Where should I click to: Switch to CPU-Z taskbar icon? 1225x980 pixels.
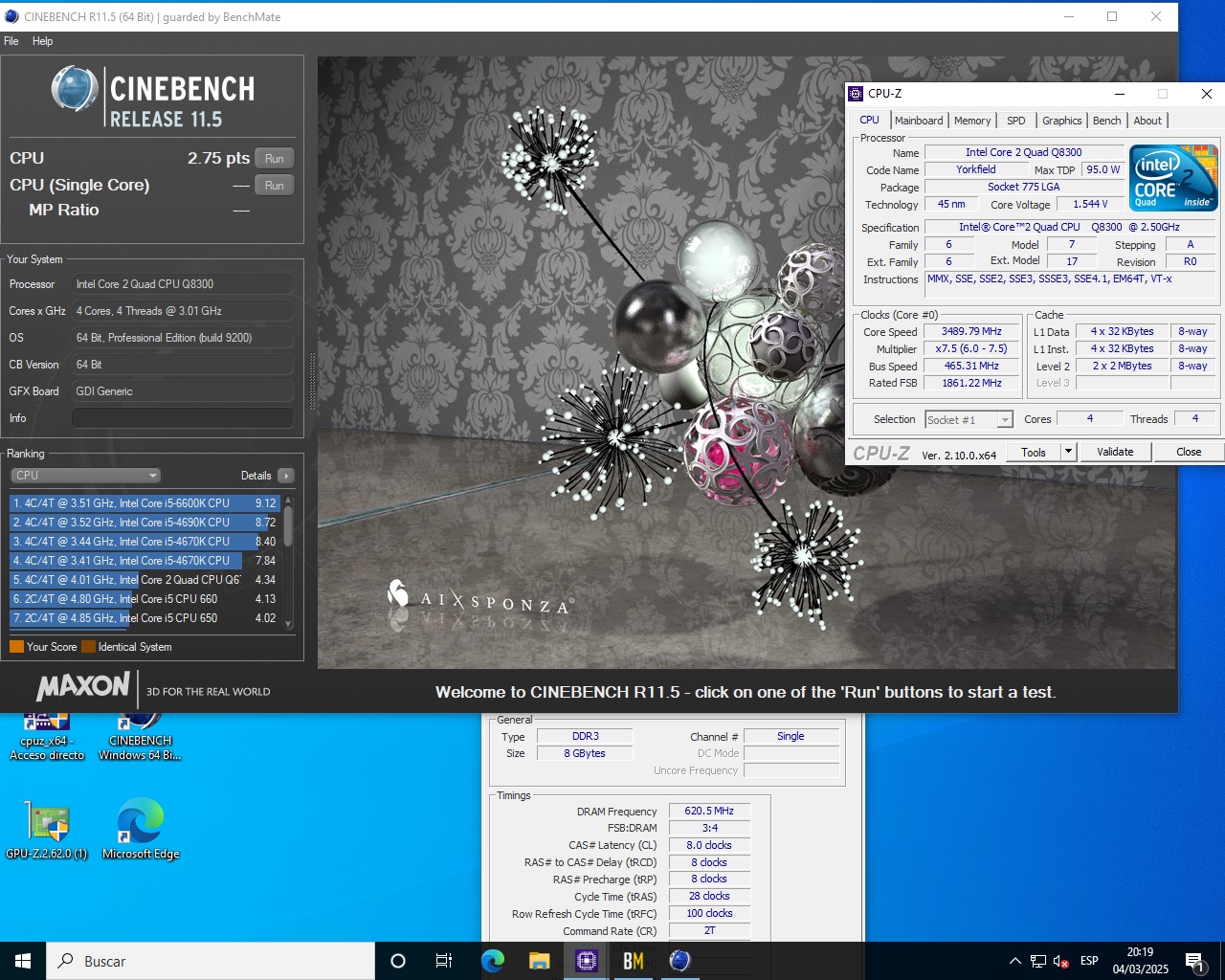point(586,961)
